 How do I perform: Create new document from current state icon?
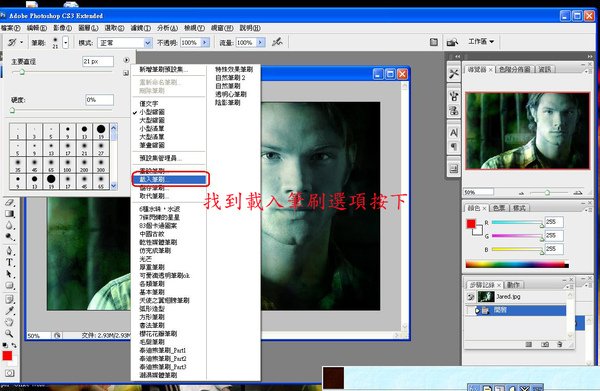click(x=529, y=344)
